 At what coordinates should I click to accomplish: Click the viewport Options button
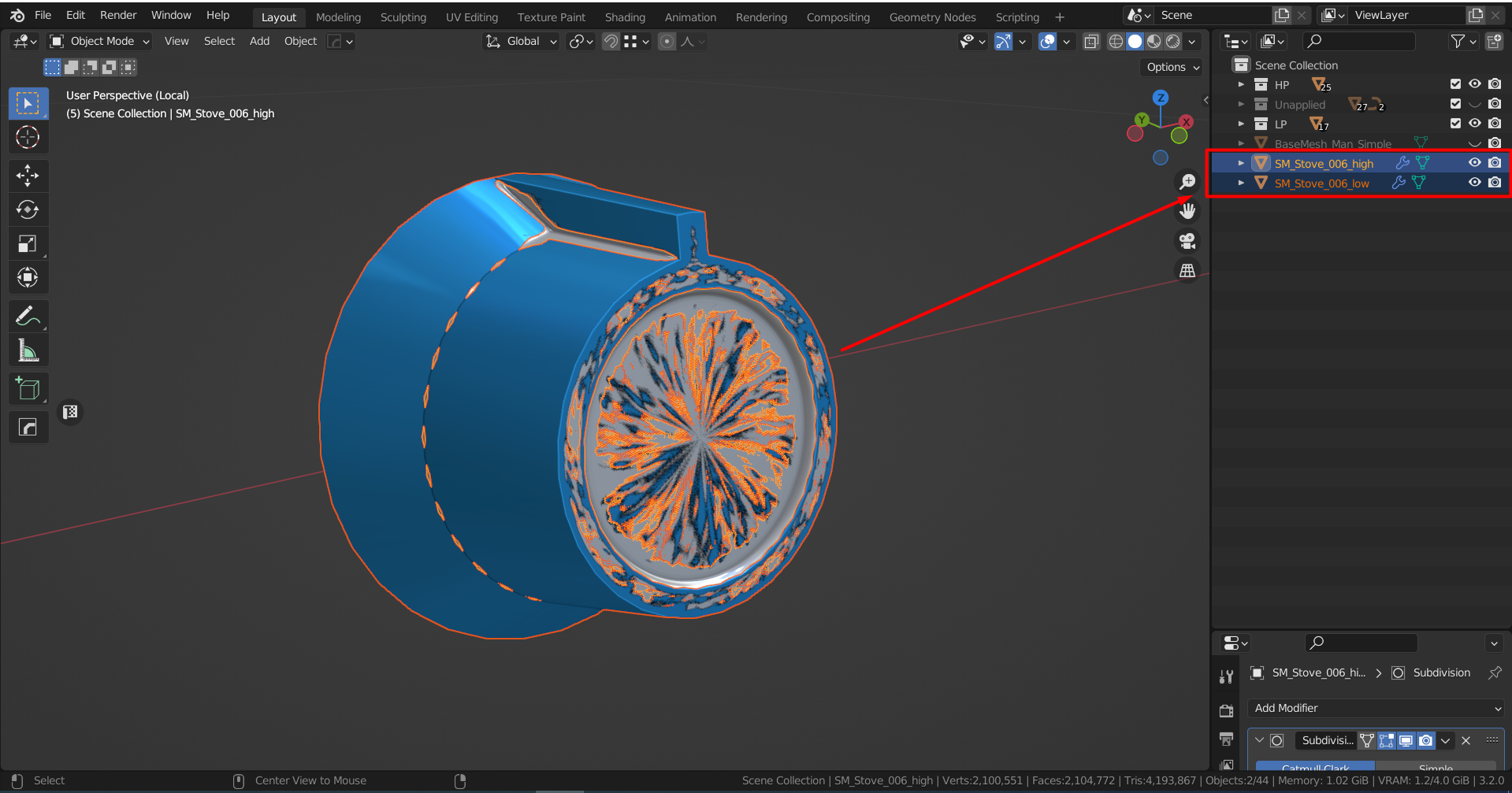[x=1172, y=68]
